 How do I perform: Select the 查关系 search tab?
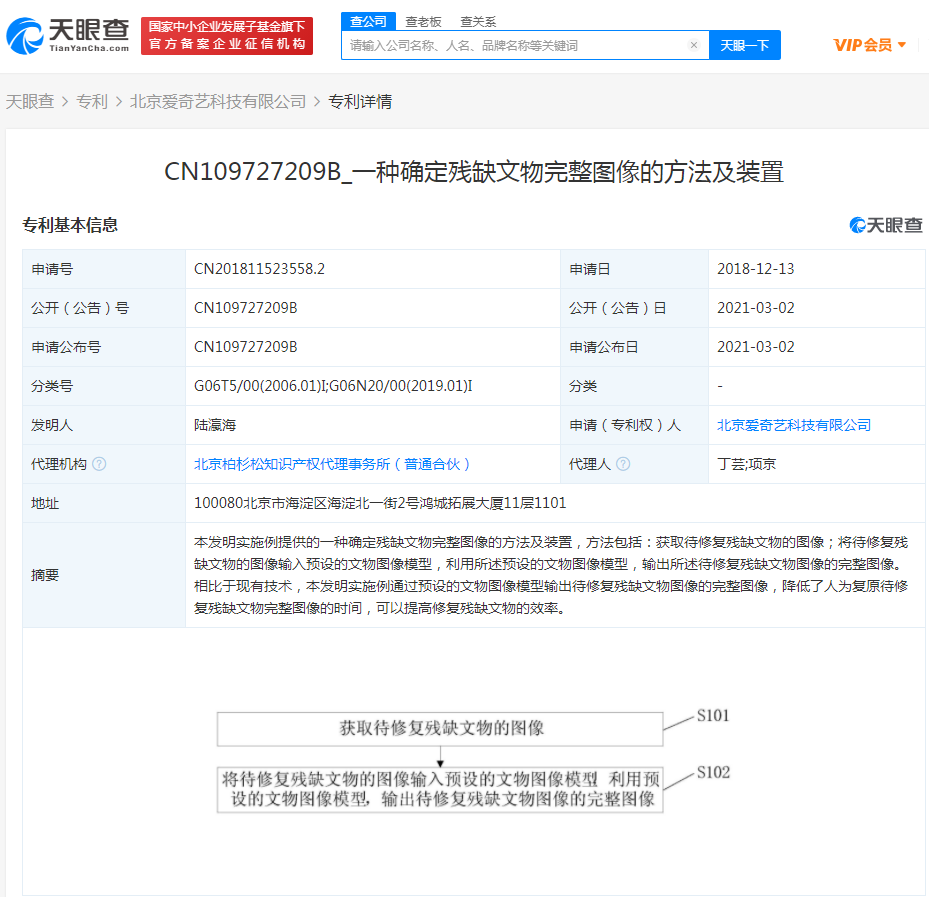coord(477,21)
